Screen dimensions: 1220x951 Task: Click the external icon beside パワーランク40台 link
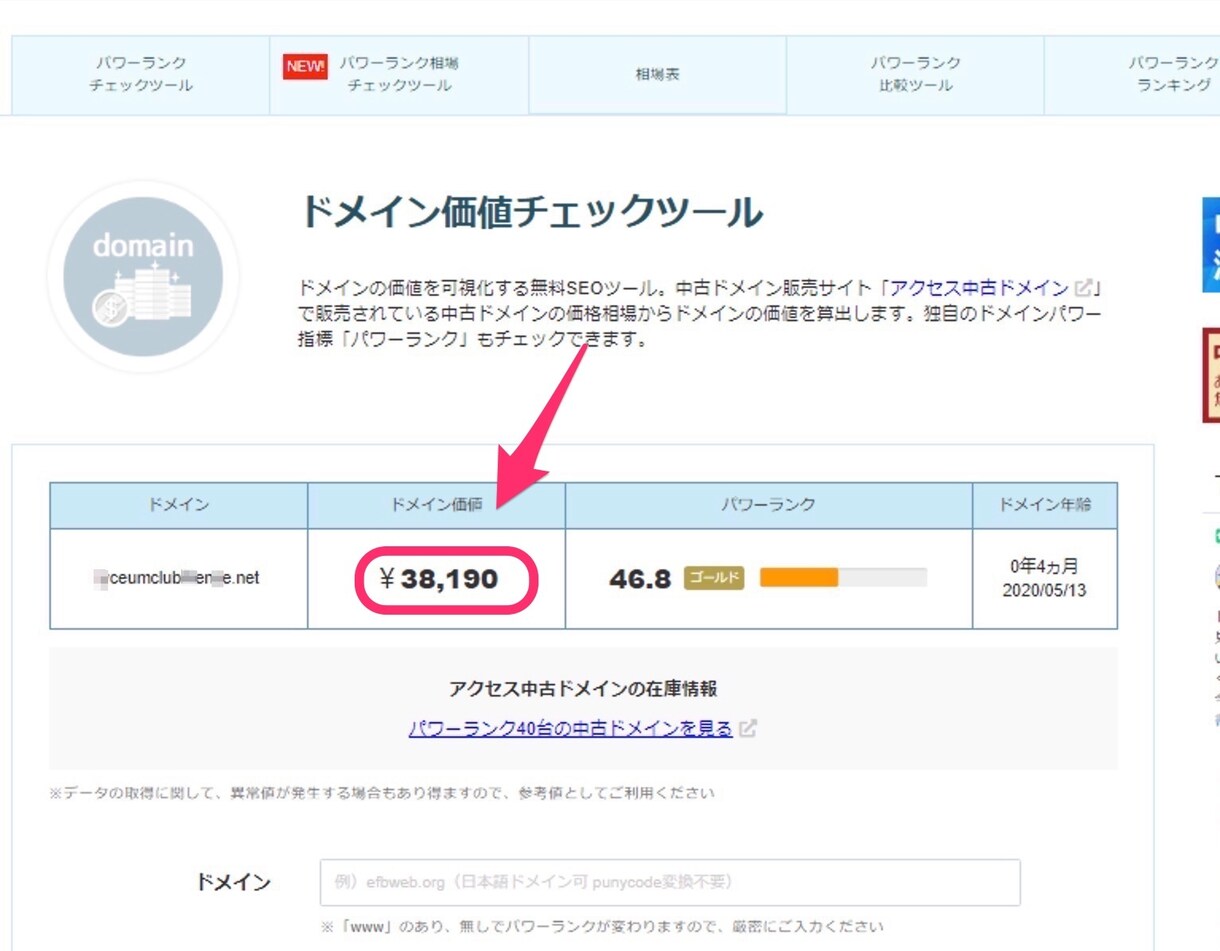click(x=748, y=728)
